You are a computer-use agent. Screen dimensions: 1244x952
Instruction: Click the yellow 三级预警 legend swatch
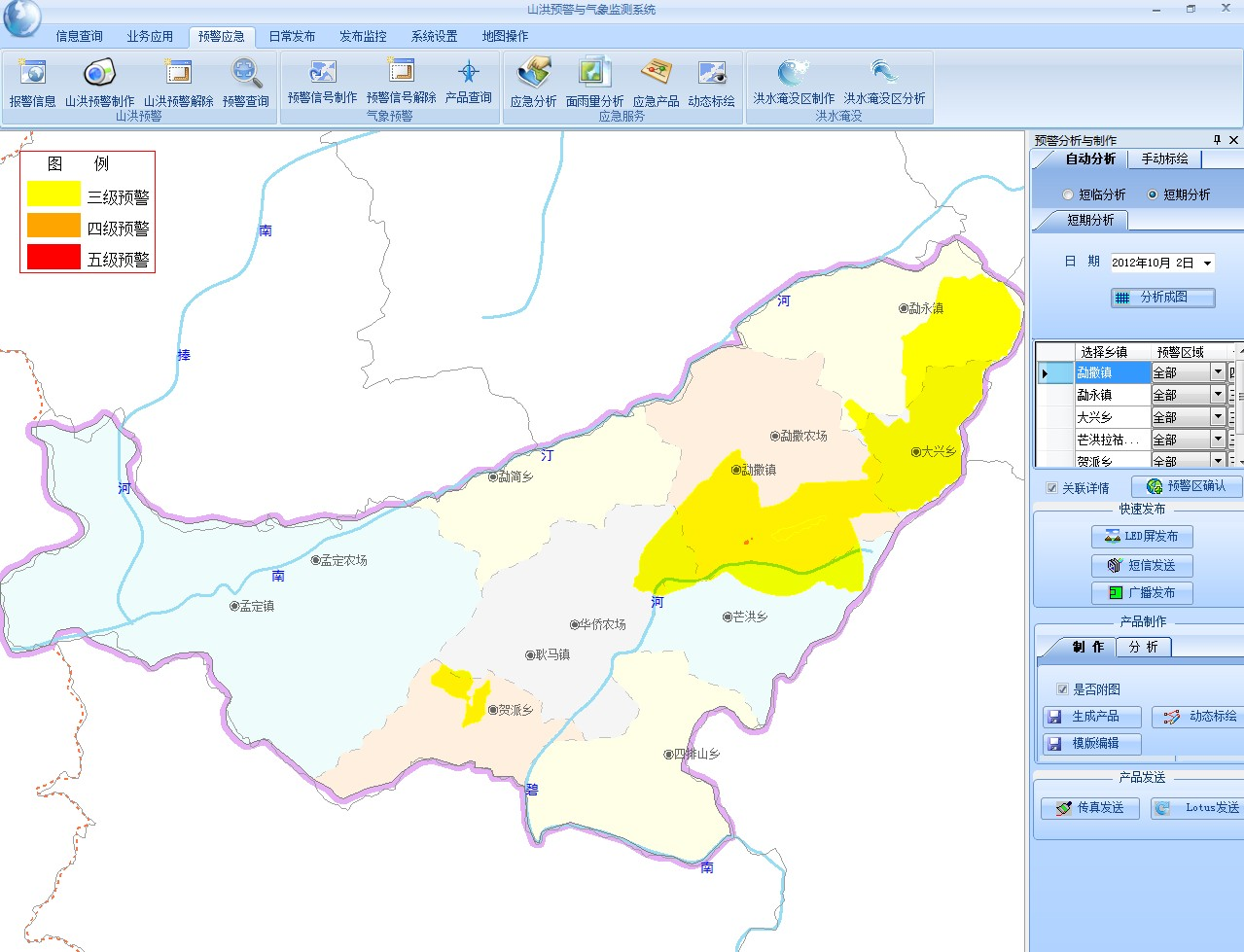[53, 194]
